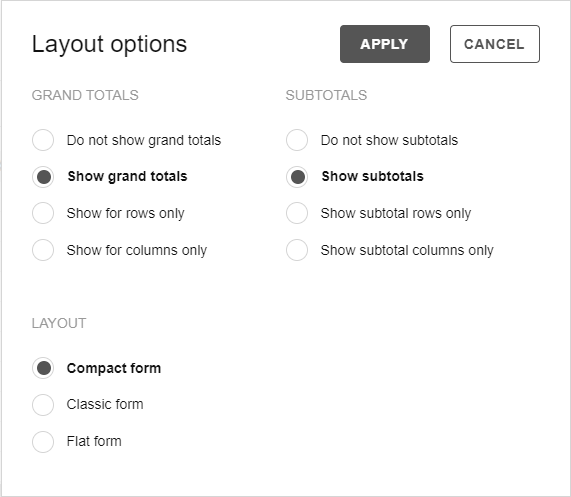Click the 'Classic form' label text
The height and width of the screenshot is (497, 571).
105,404
